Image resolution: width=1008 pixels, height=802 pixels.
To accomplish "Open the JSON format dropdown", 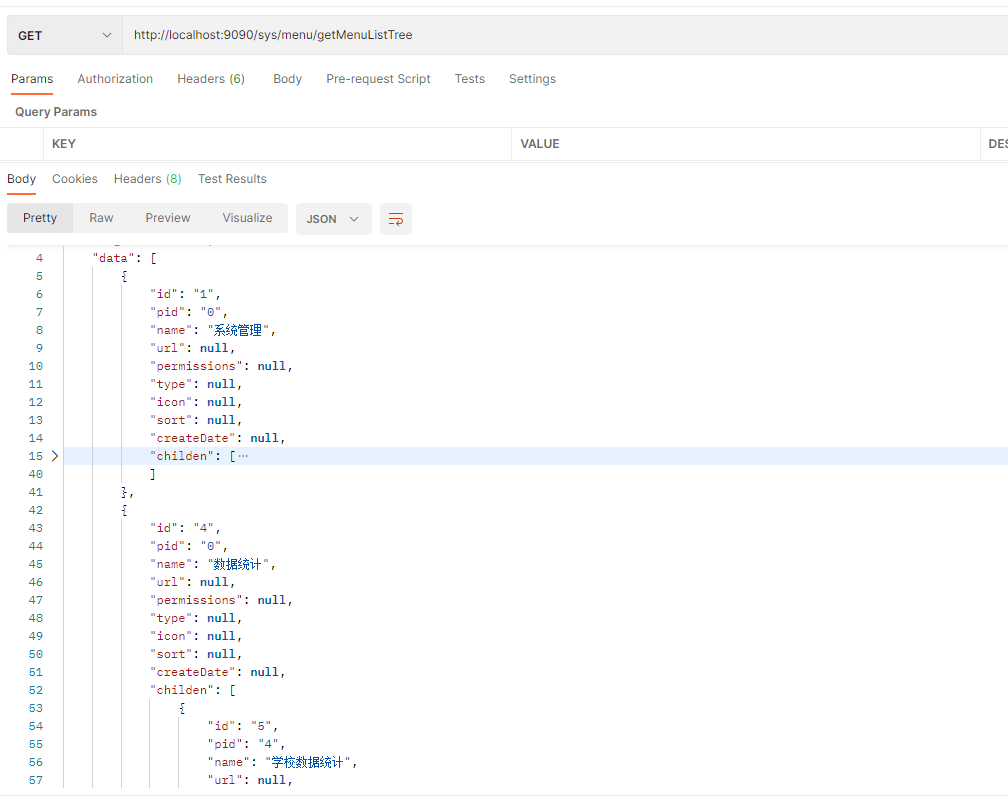I will click(x=333, y=219).
